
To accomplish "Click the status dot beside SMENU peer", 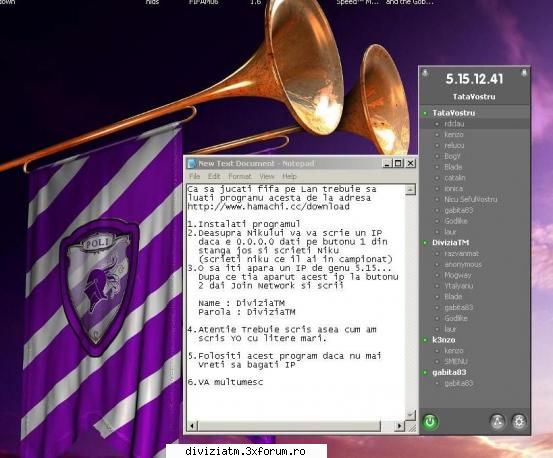I will click(437, 361).
